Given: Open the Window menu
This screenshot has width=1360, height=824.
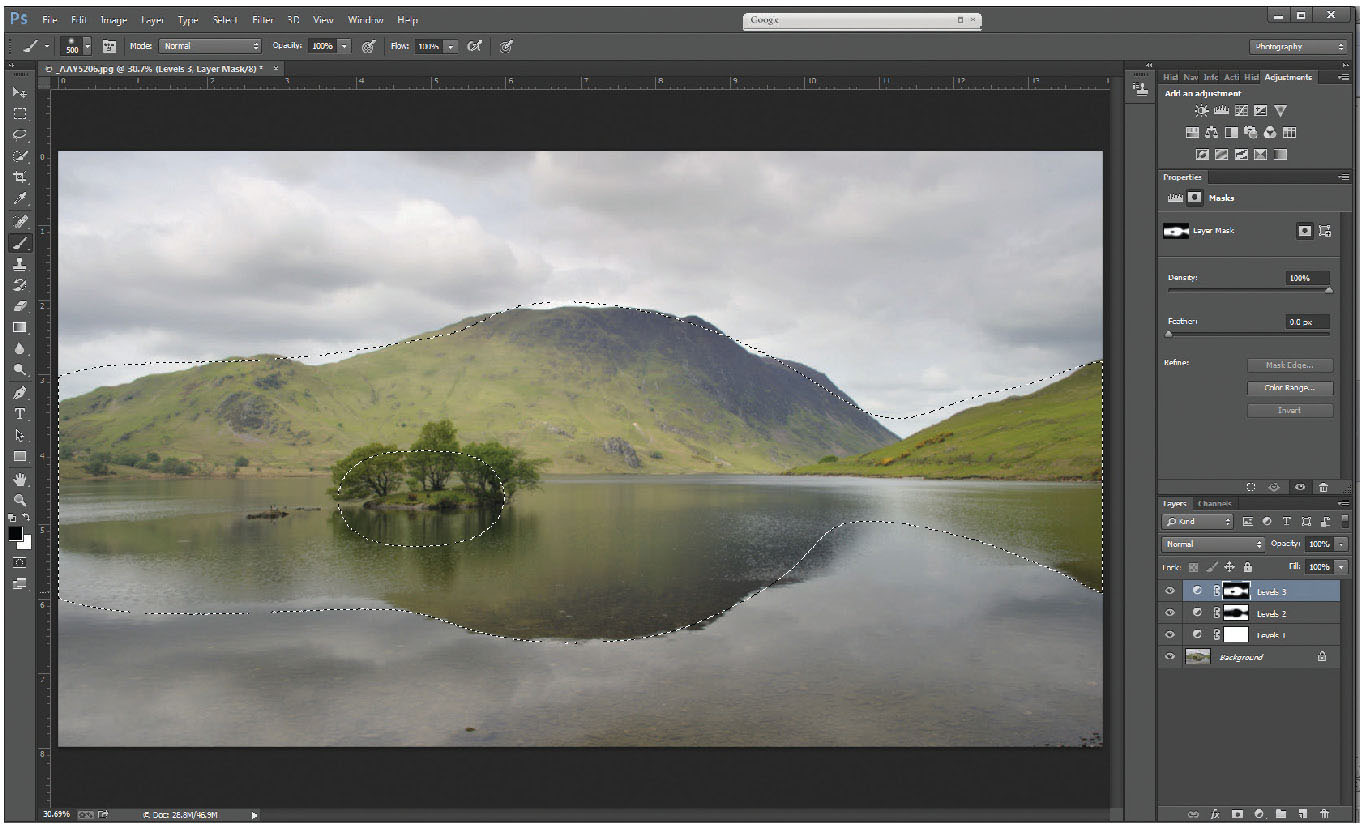Looking at the screenshot, I should click(365, 20).
